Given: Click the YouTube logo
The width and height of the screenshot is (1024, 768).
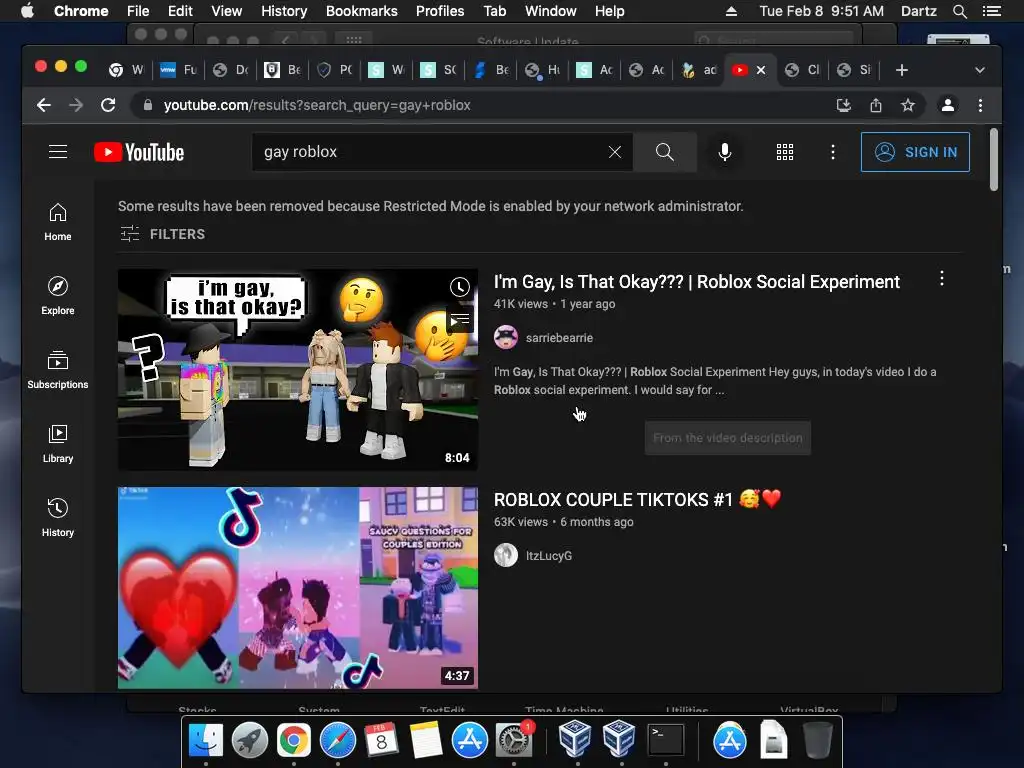Looking at the screenshot, I should (139, 152).
